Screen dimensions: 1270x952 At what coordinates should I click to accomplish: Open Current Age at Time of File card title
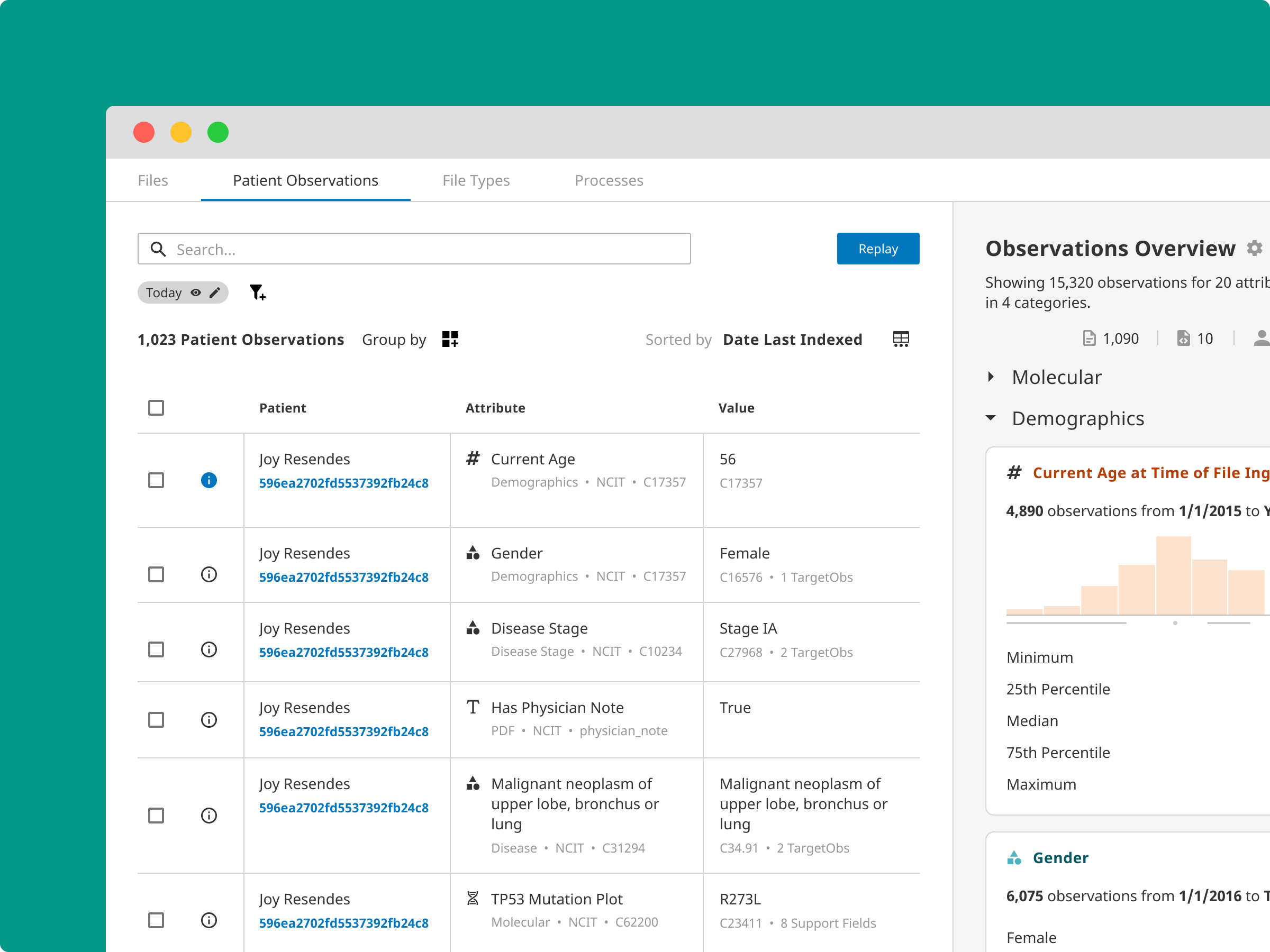click(x=1150, y=473)
